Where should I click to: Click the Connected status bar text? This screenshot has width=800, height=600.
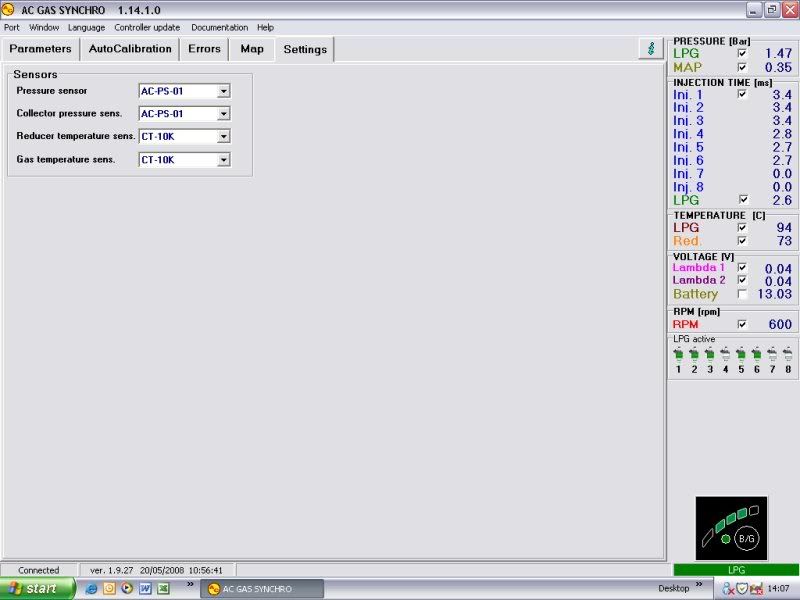[x=39, y=570]
